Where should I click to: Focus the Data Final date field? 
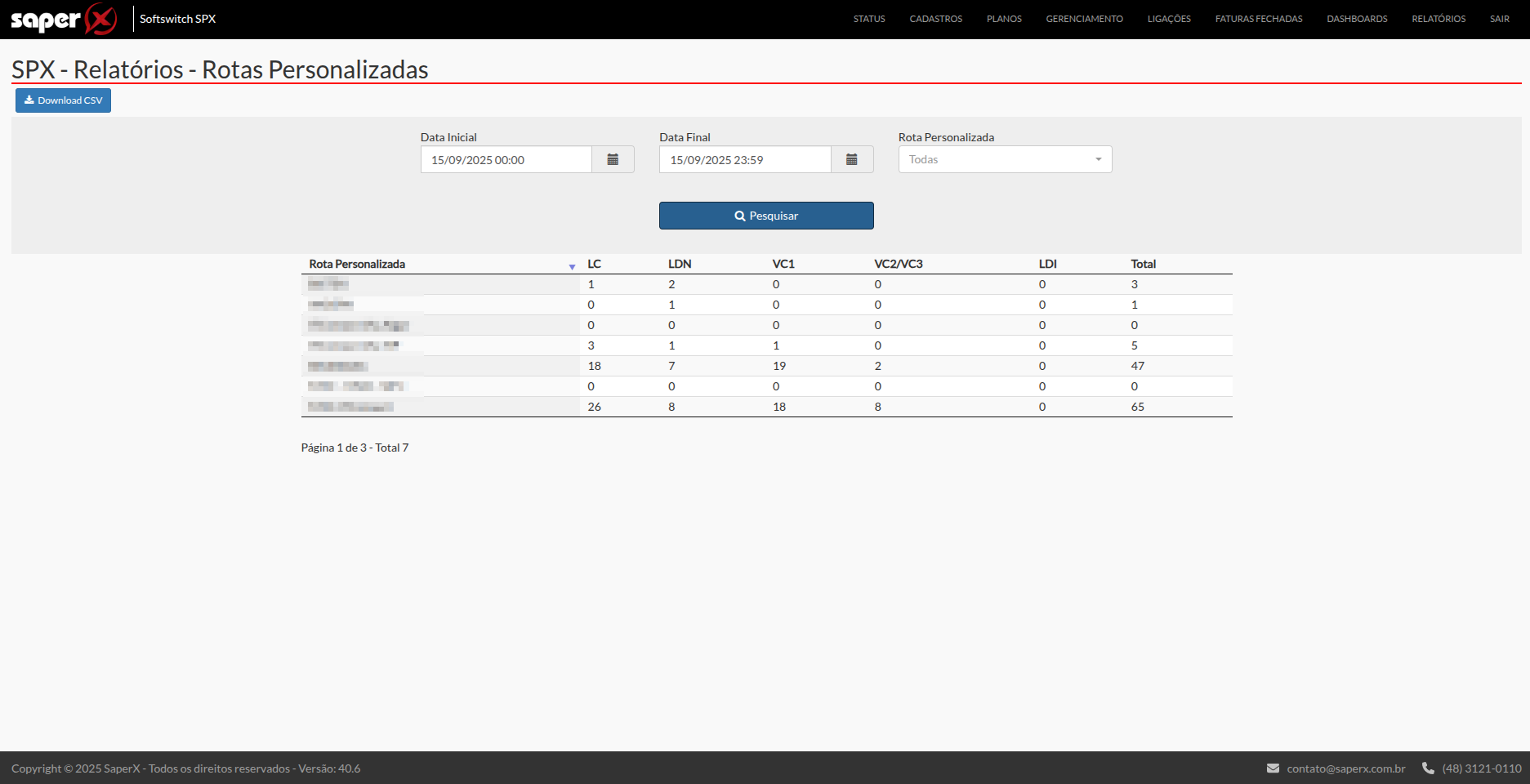pos(745,160)
